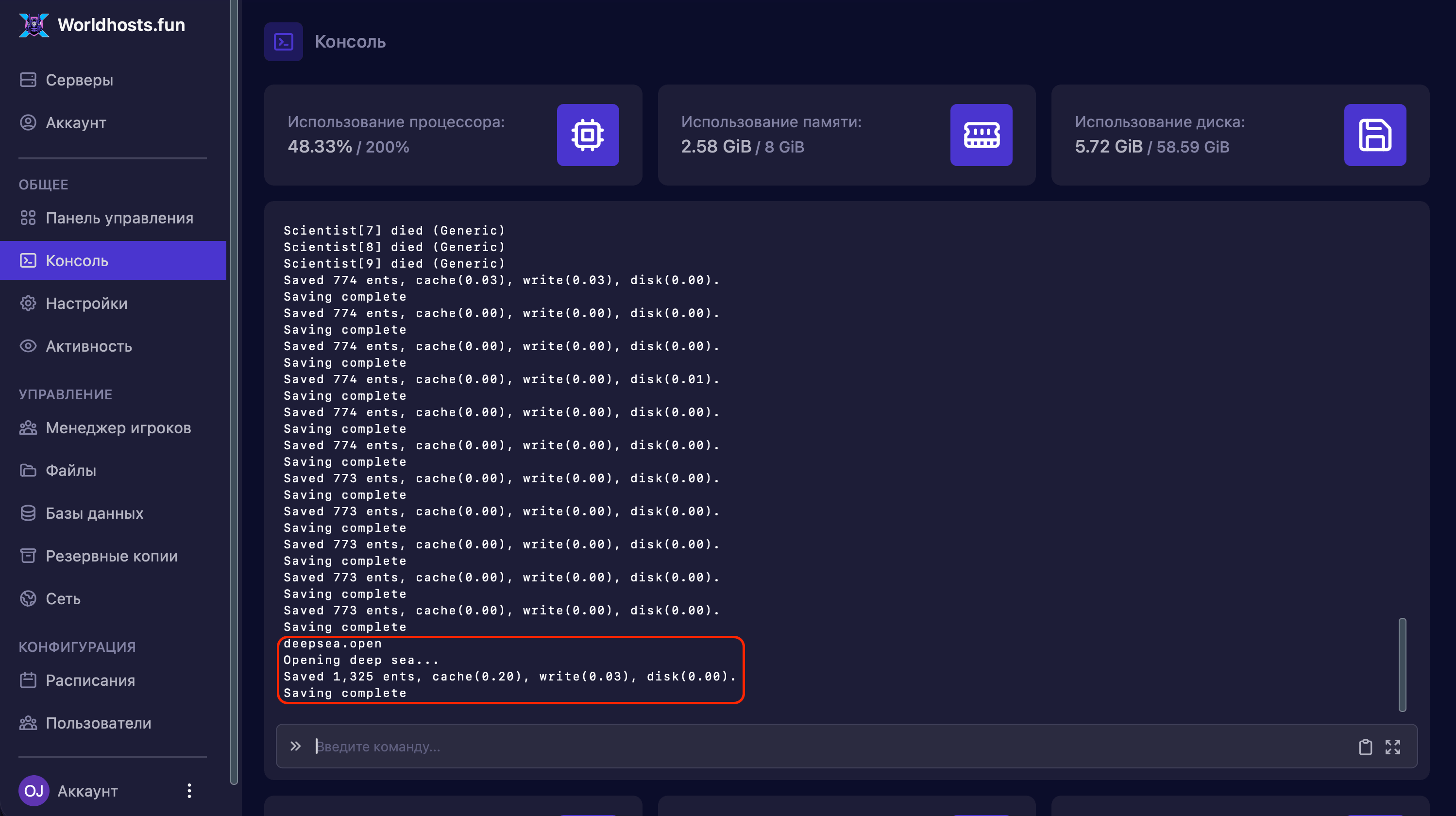This screenshot has height=816, width=1456.
Task: Open Расписания section
Action: [113, 680]
